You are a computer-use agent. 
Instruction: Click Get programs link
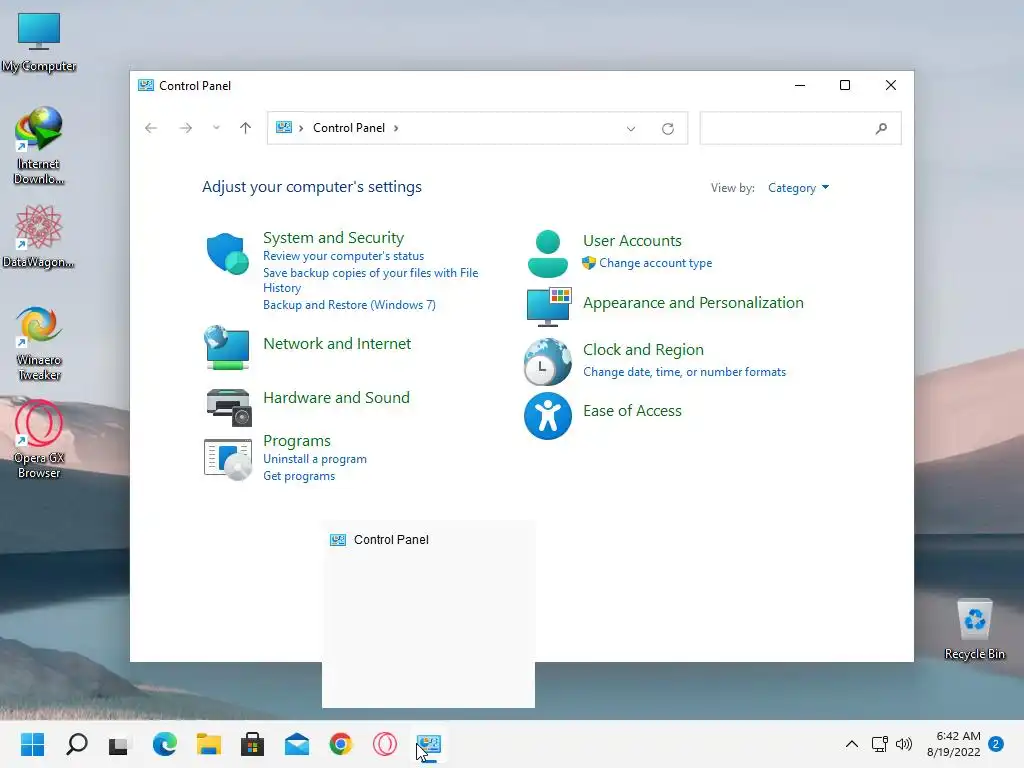coord(299,476)
